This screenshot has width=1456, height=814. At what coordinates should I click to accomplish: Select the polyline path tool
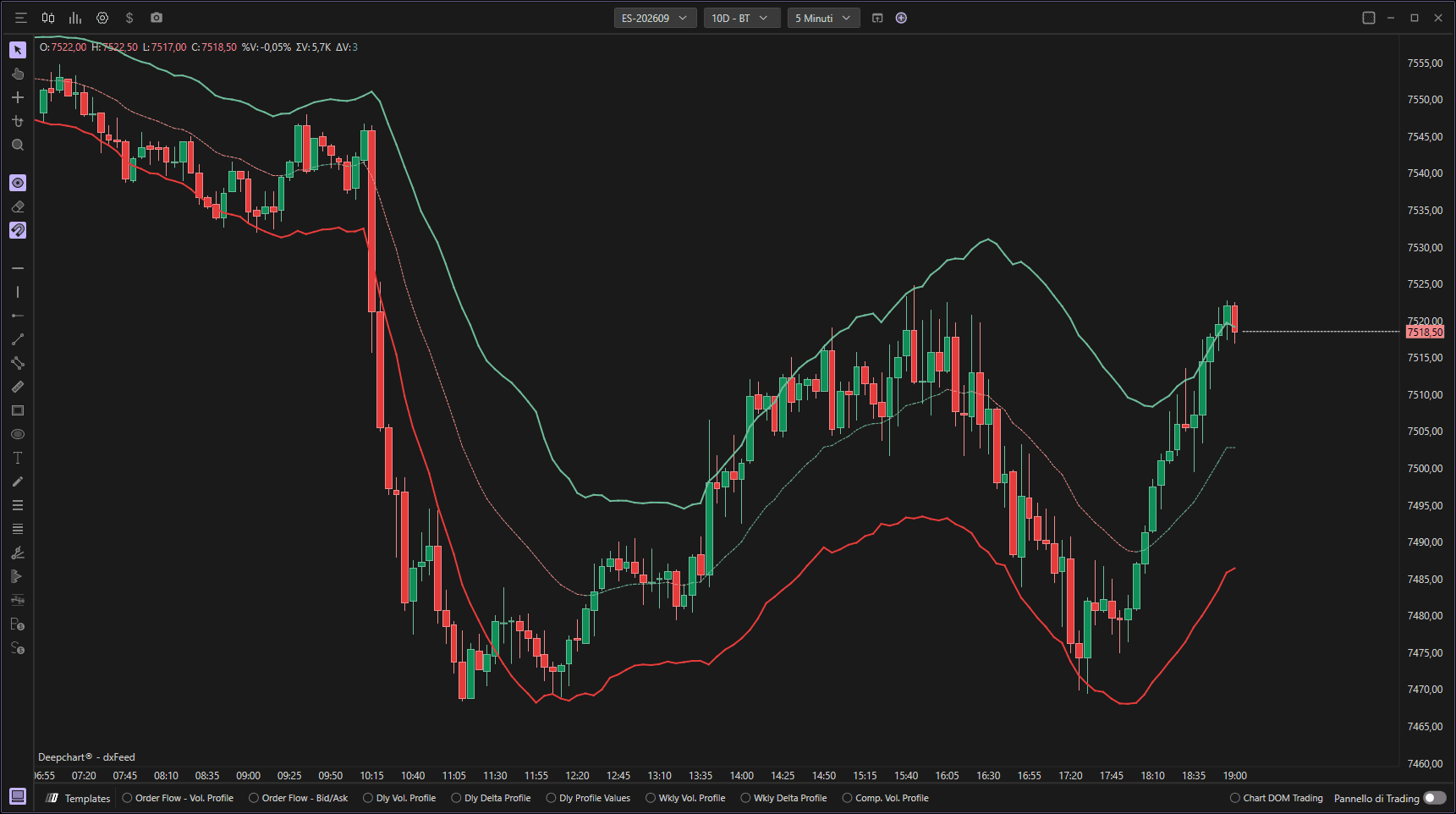click(18, 363)
